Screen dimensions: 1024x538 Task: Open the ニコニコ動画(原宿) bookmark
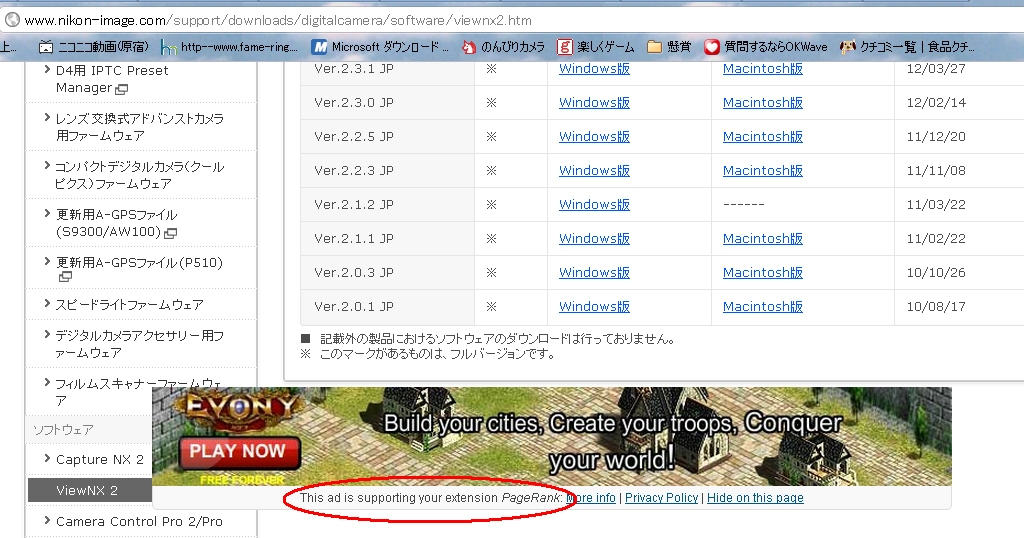(93, 47)
